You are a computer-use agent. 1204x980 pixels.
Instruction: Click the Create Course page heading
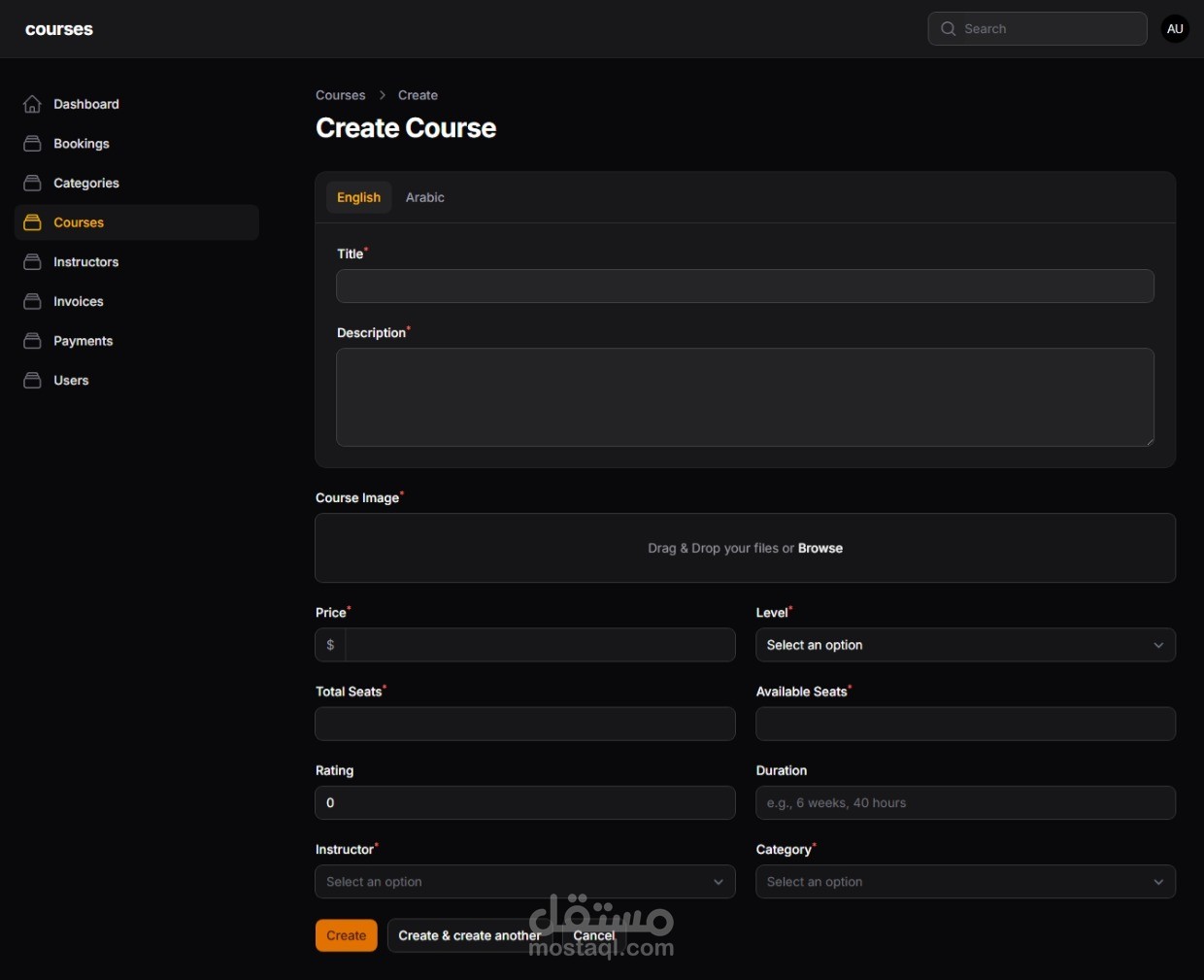tap(406, 128)
